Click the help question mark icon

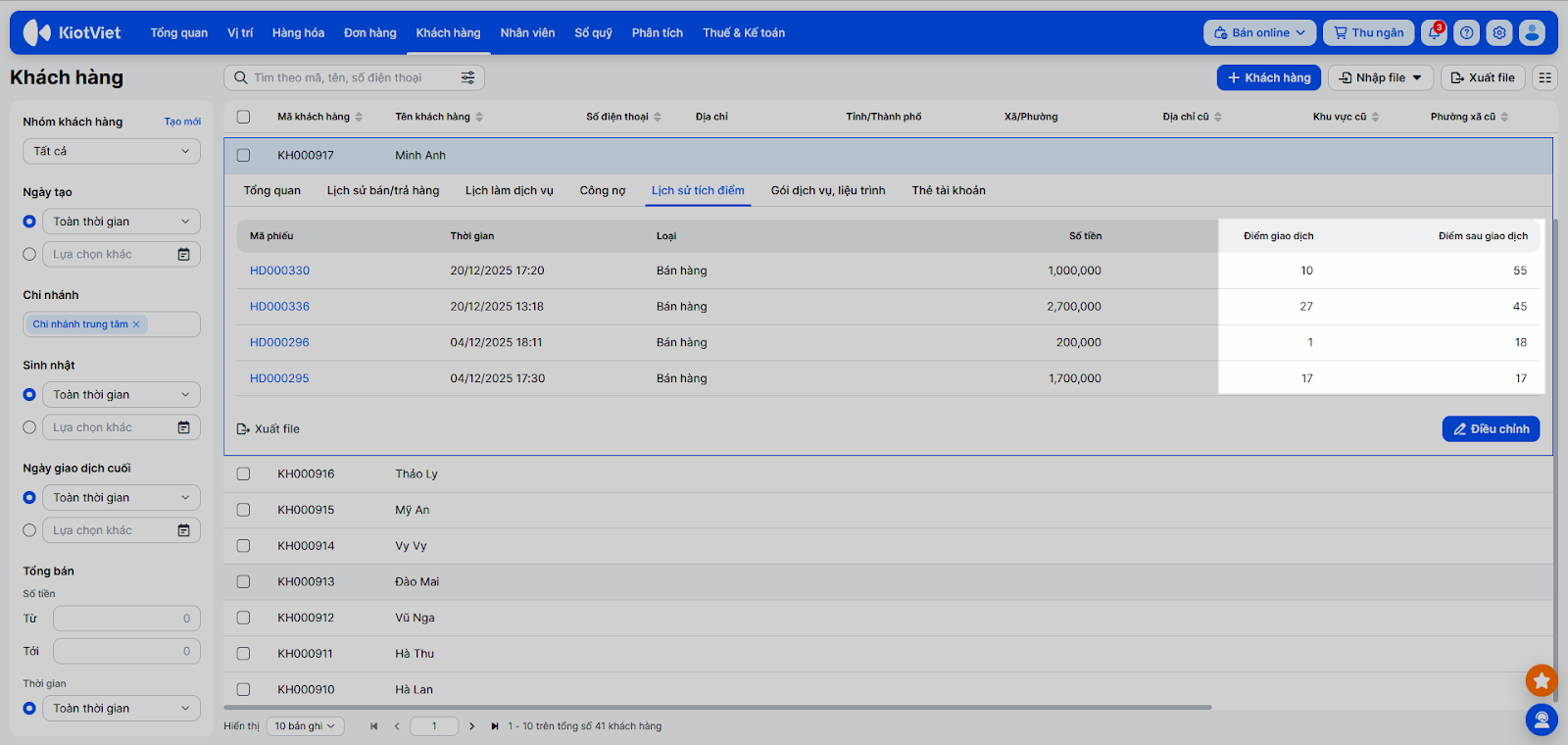(x=1466, y=33)
